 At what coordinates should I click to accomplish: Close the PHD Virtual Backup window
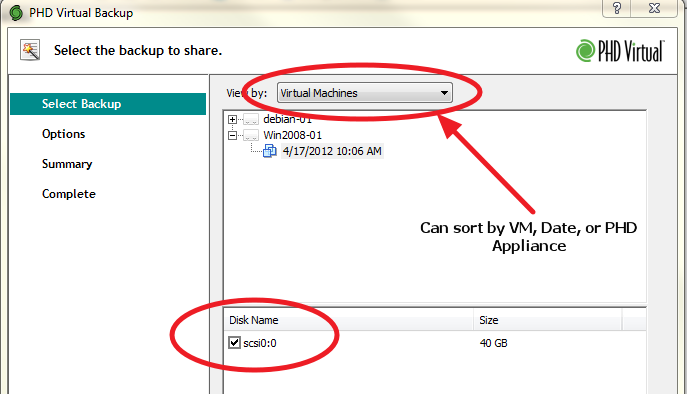tap(654, 8)
